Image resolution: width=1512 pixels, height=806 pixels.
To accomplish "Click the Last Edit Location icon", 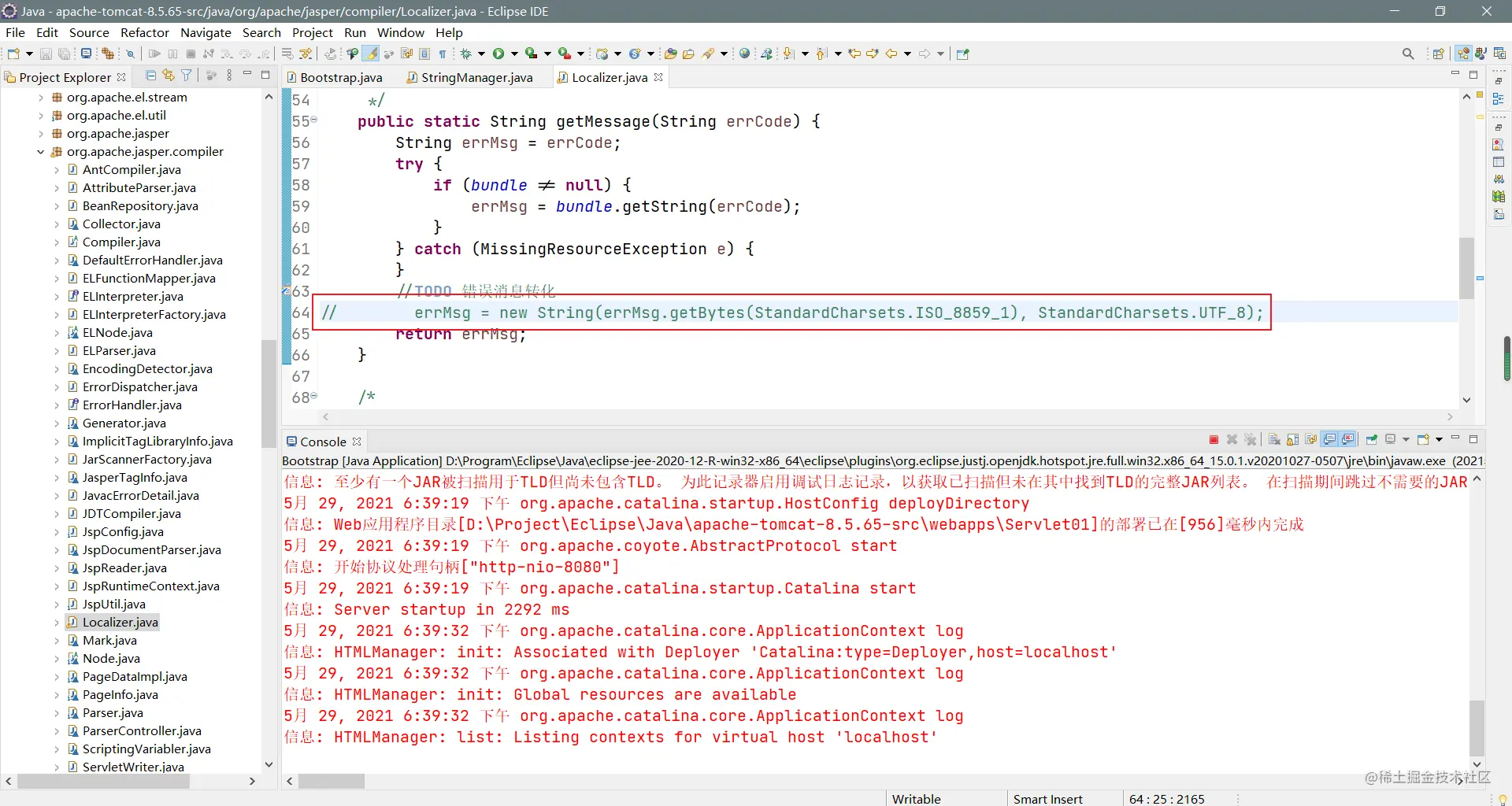I will [x=854, y=54].
